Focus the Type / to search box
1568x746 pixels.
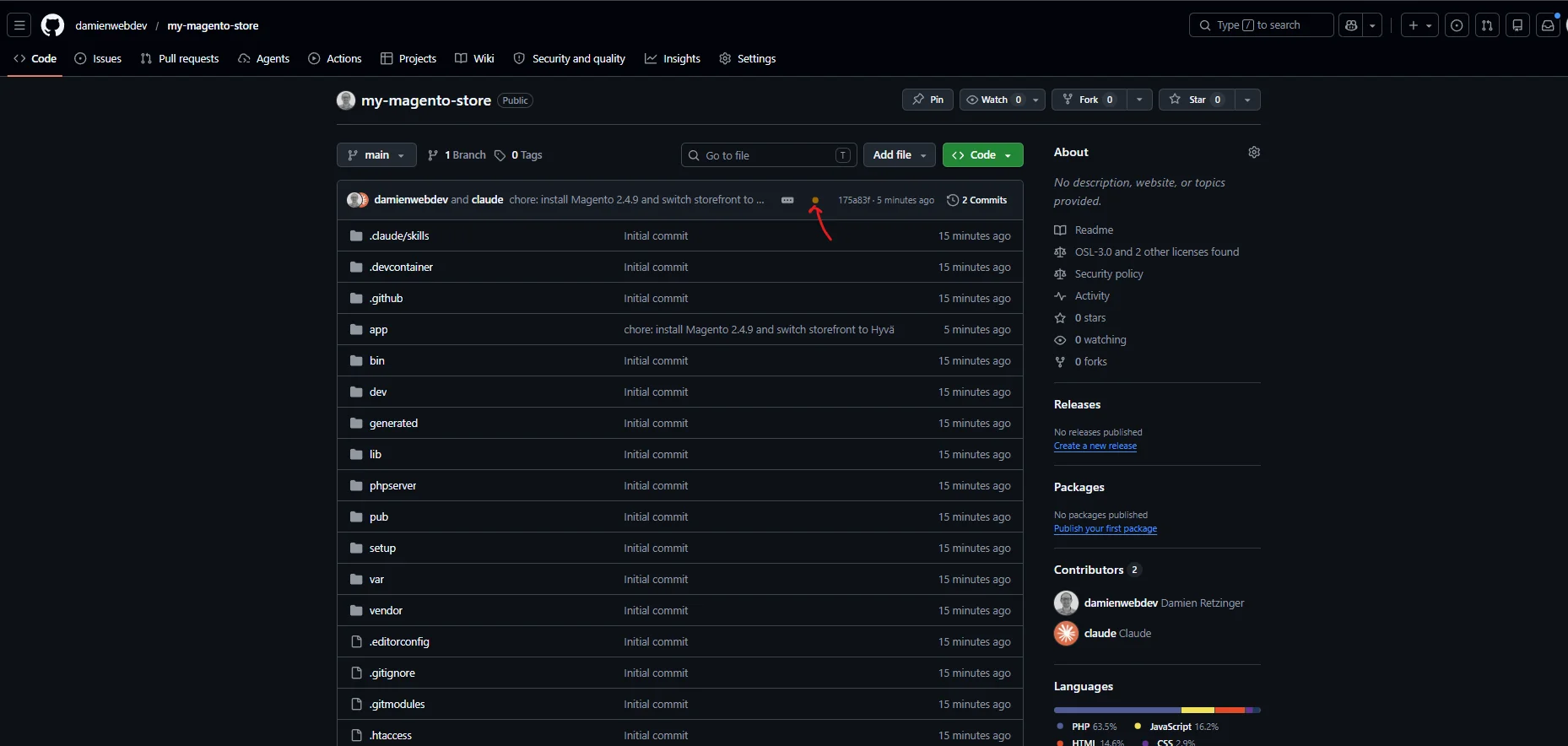1261,25
